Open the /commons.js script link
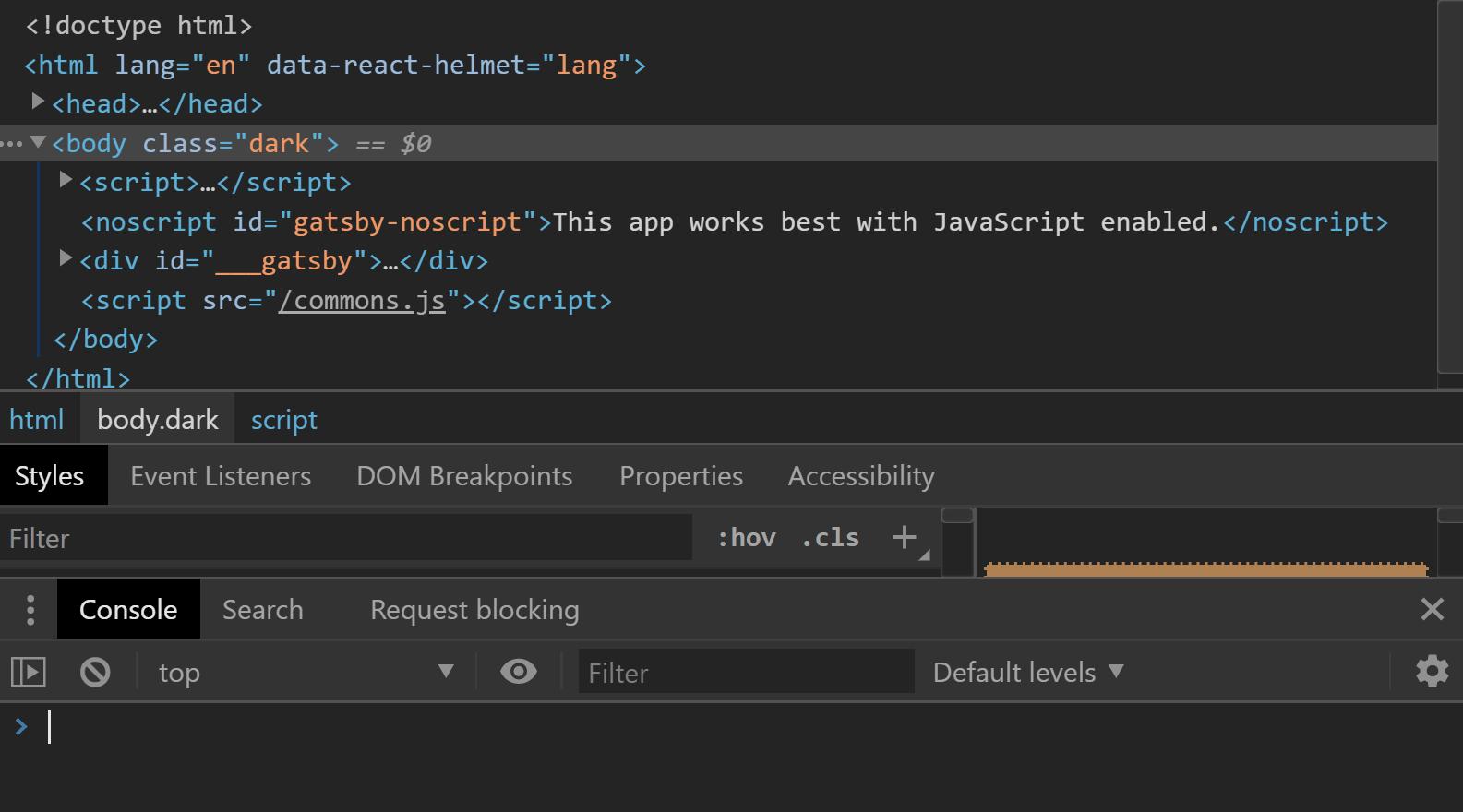 coord(362,301)
